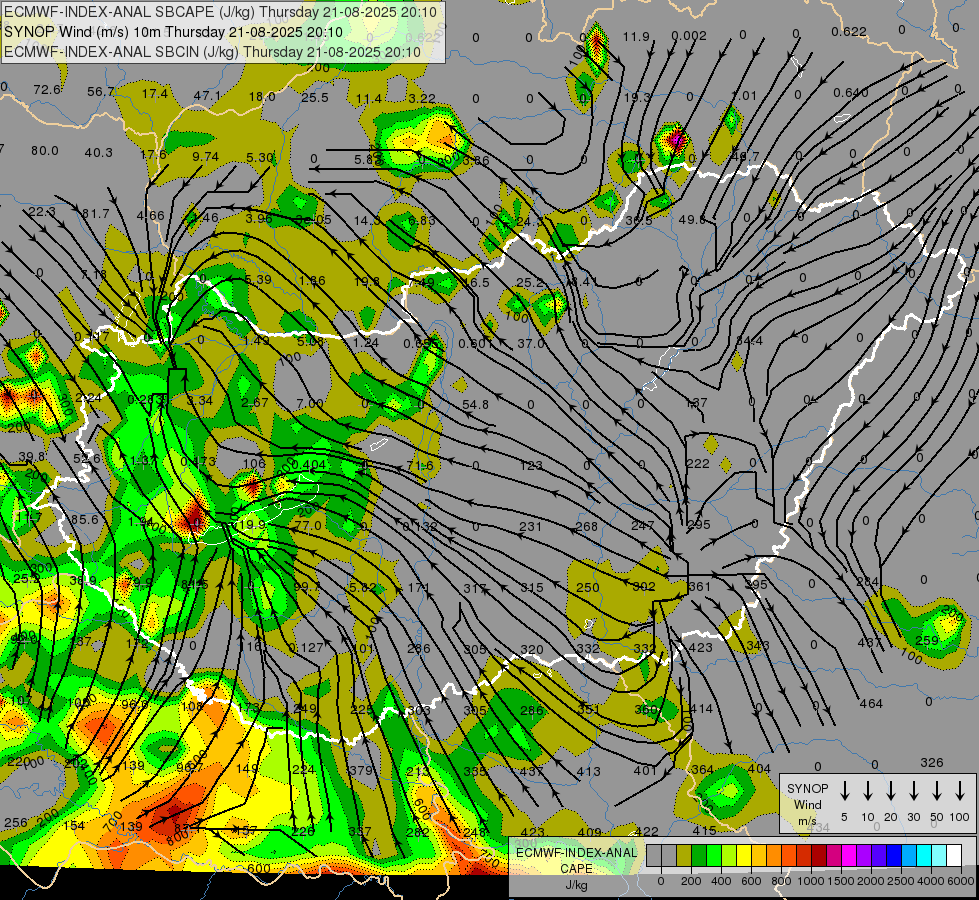The height and width of the screenshot is (900, 979).
Task: Pick the yellow swatch above 600 in the CAPE legend
Action: 744,856
